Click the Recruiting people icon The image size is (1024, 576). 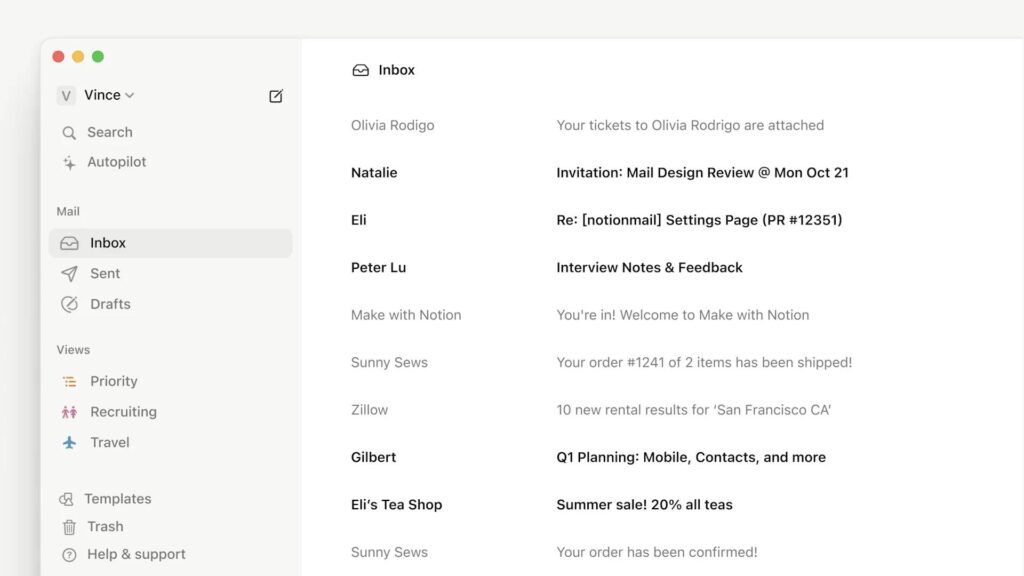tap(69, 412)
